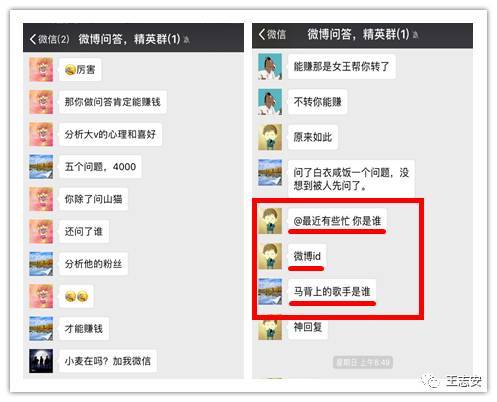Tap the message 分析大v的心理和喜好
This screenshot has width=497, height=402.
(110, 134)
